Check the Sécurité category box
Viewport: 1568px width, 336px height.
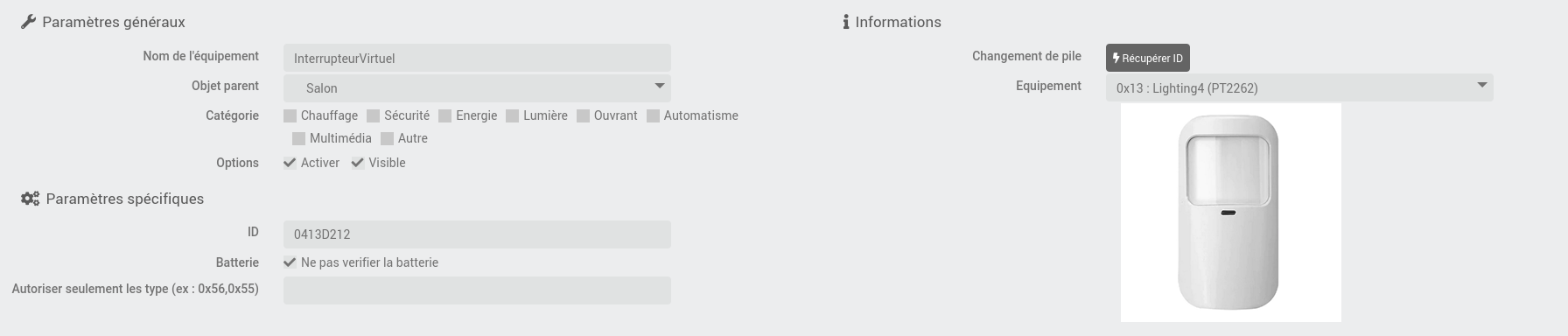pos(374,115)
